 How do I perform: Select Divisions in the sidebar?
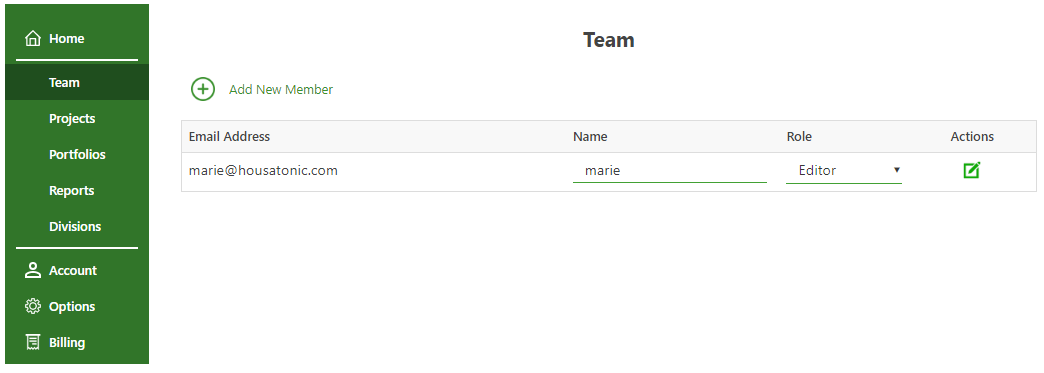77,226
